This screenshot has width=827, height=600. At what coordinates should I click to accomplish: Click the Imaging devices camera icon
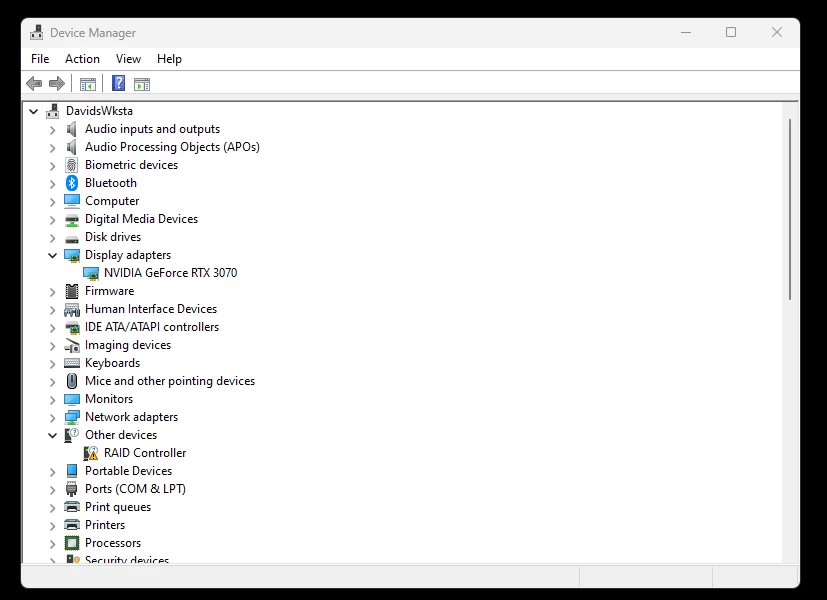pos(72,346)
